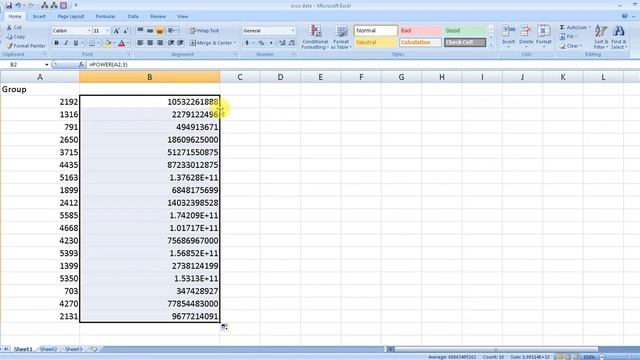Screen dimensions: 640x360
Task: Apply the Neutral cell style
Action: pos(375,42)
